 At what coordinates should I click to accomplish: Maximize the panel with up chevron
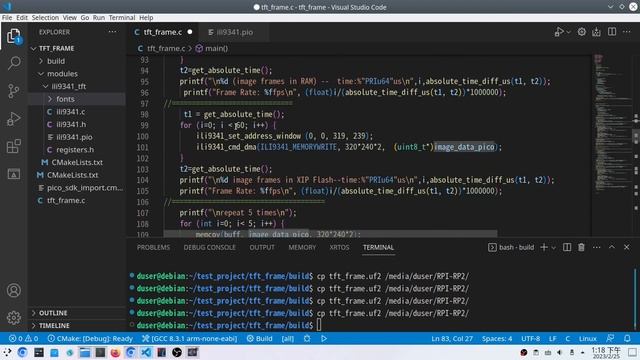(611, 247)
